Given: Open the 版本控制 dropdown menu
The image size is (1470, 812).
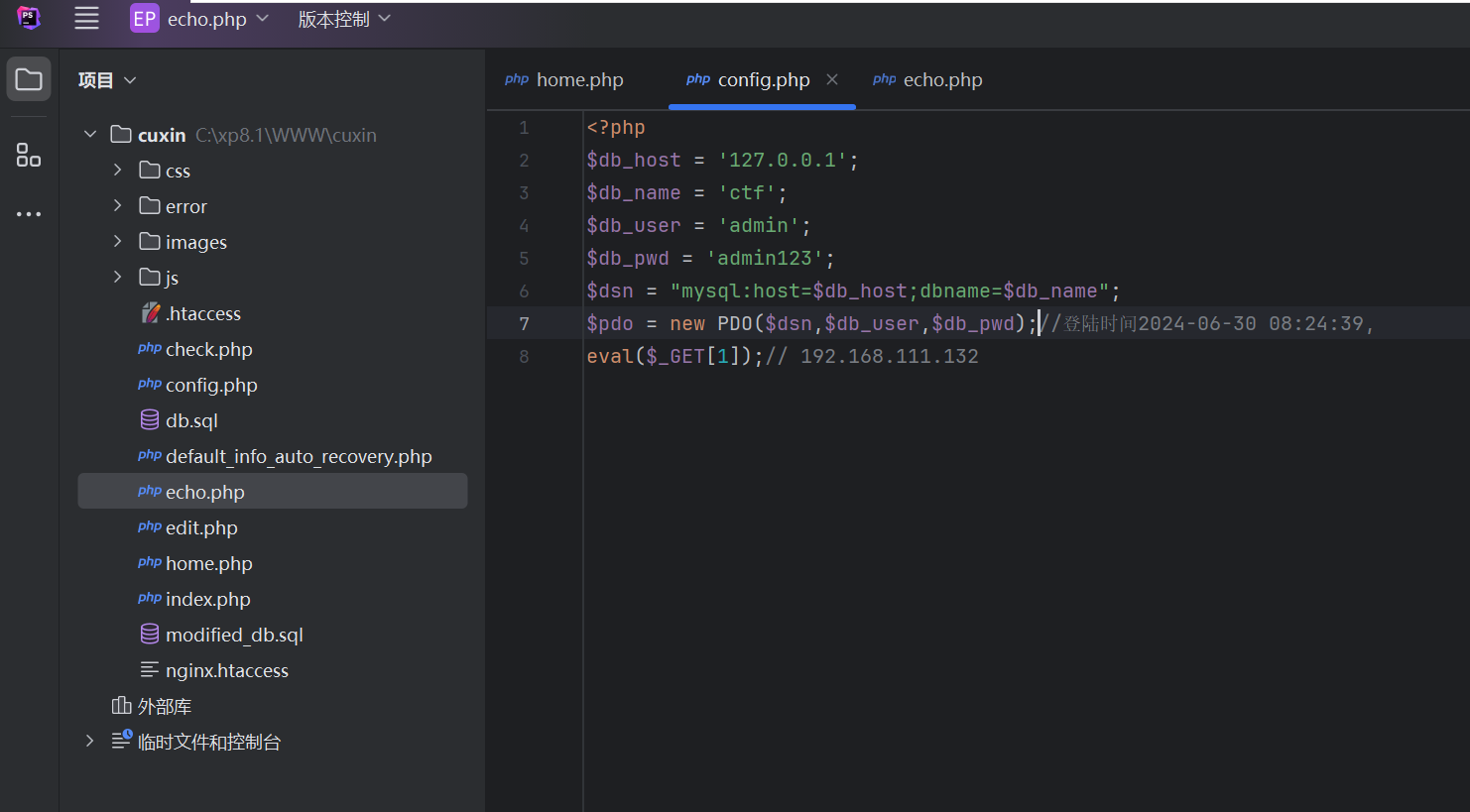Looking at the screenshot, I should 344,19.
